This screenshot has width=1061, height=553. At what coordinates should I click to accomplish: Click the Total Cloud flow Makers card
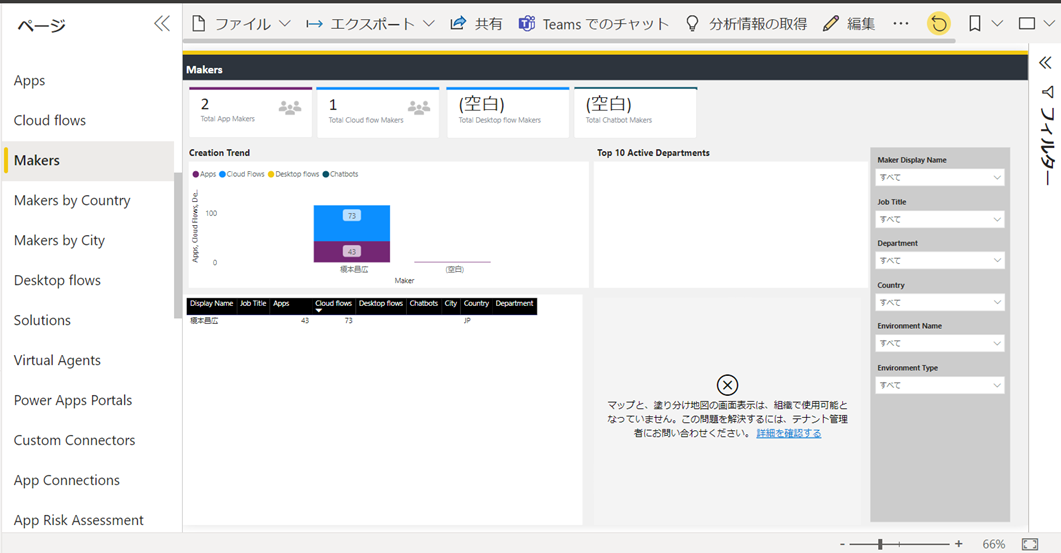click(x=378, y=112)
